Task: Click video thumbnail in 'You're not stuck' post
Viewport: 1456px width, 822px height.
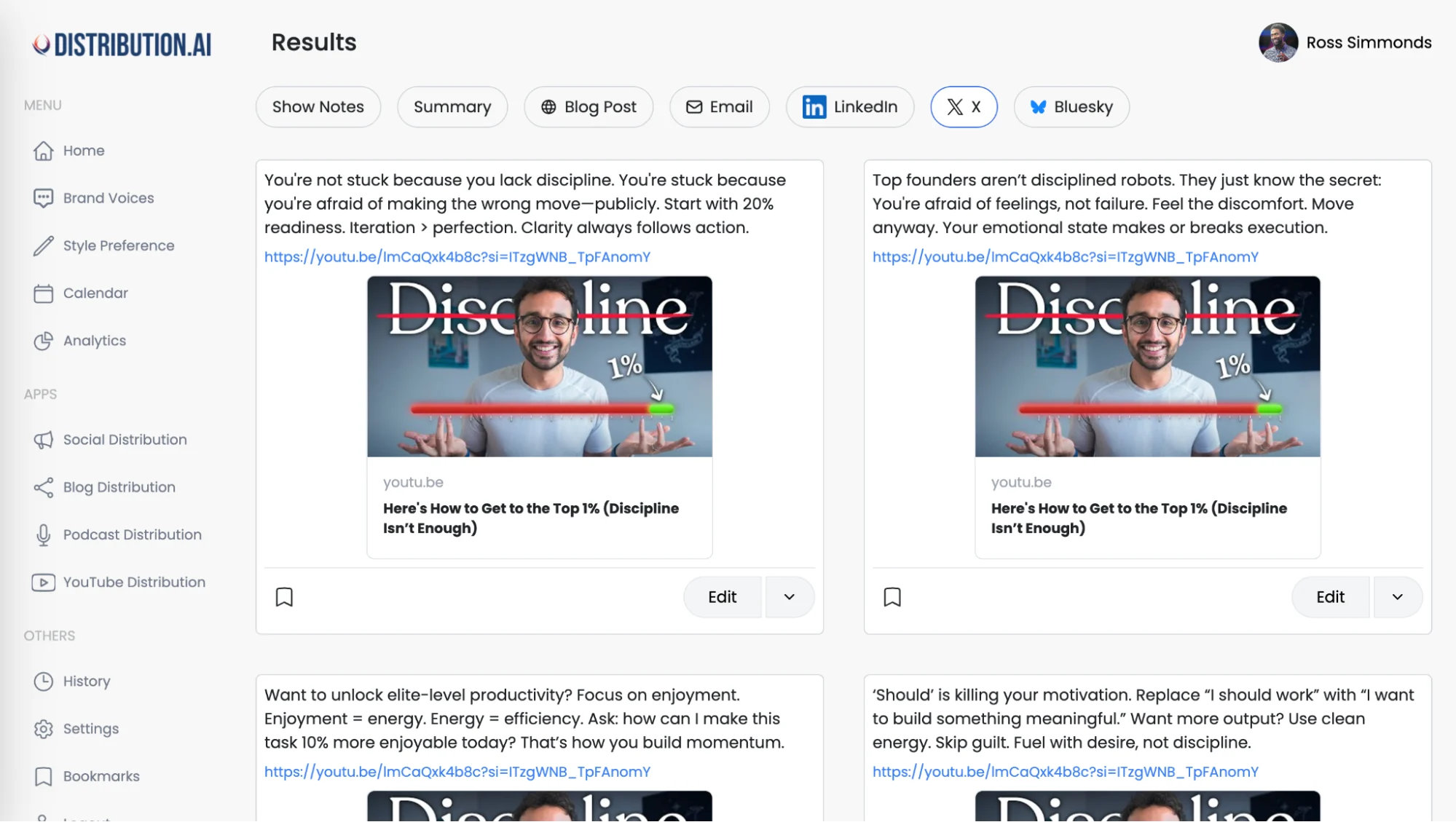Action: pos(540,366)
